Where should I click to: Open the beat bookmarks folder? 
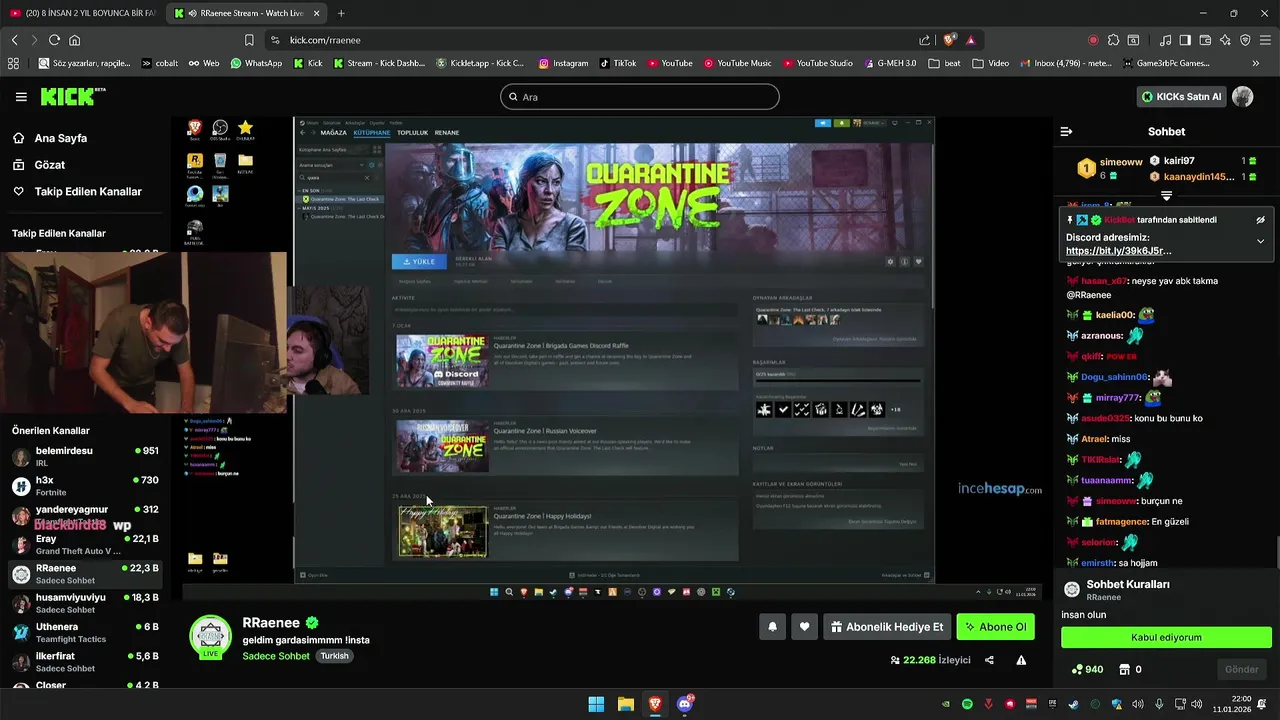point(944,63)
